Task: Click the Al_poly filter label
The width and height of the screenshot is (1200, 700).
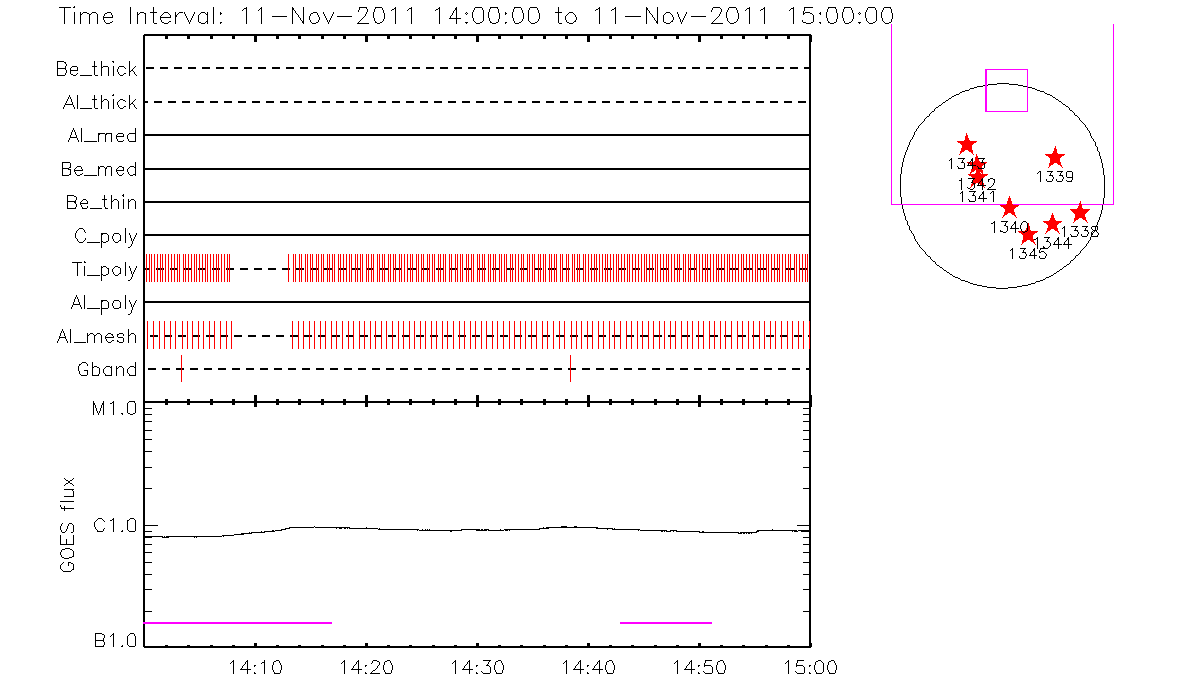Action: (x=104, y=303)
